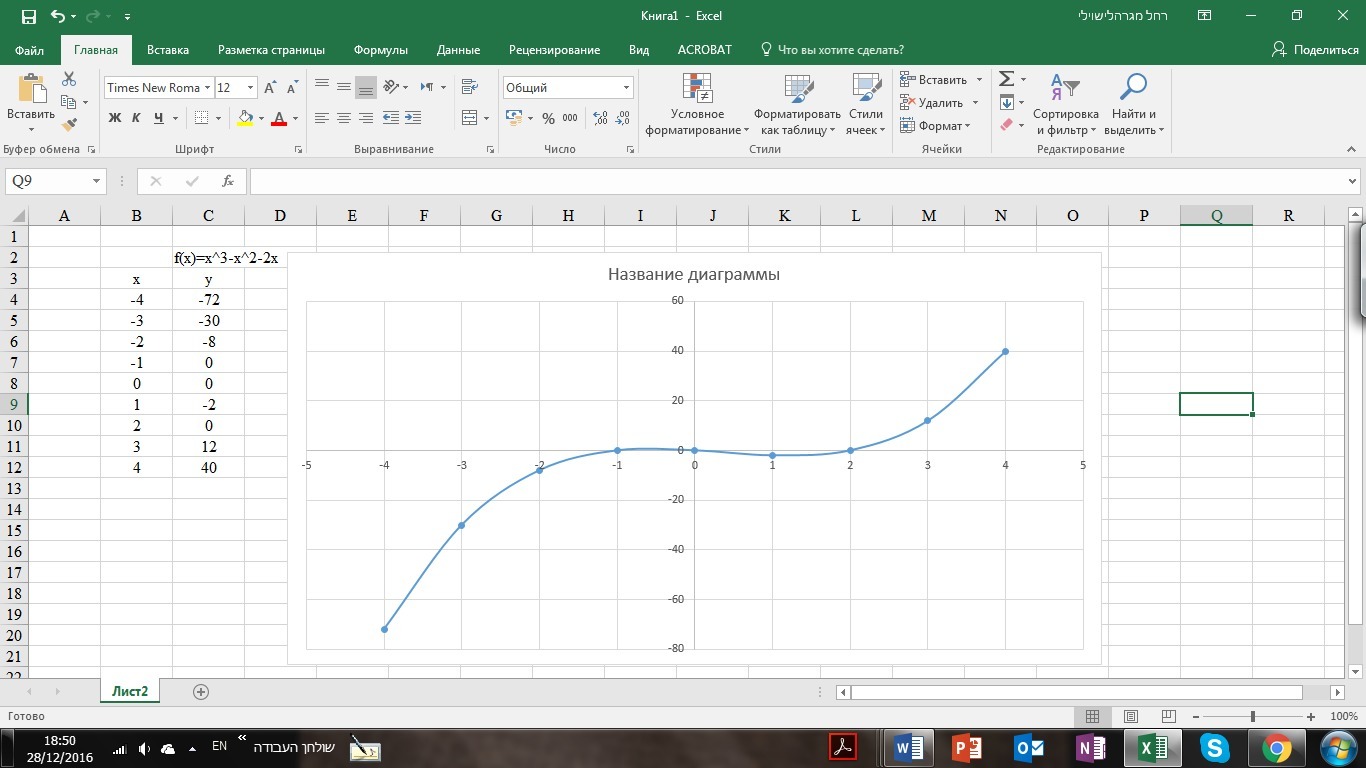
Task: Open the Name Box dropdown showing Q9
Action: click(97, 181)
